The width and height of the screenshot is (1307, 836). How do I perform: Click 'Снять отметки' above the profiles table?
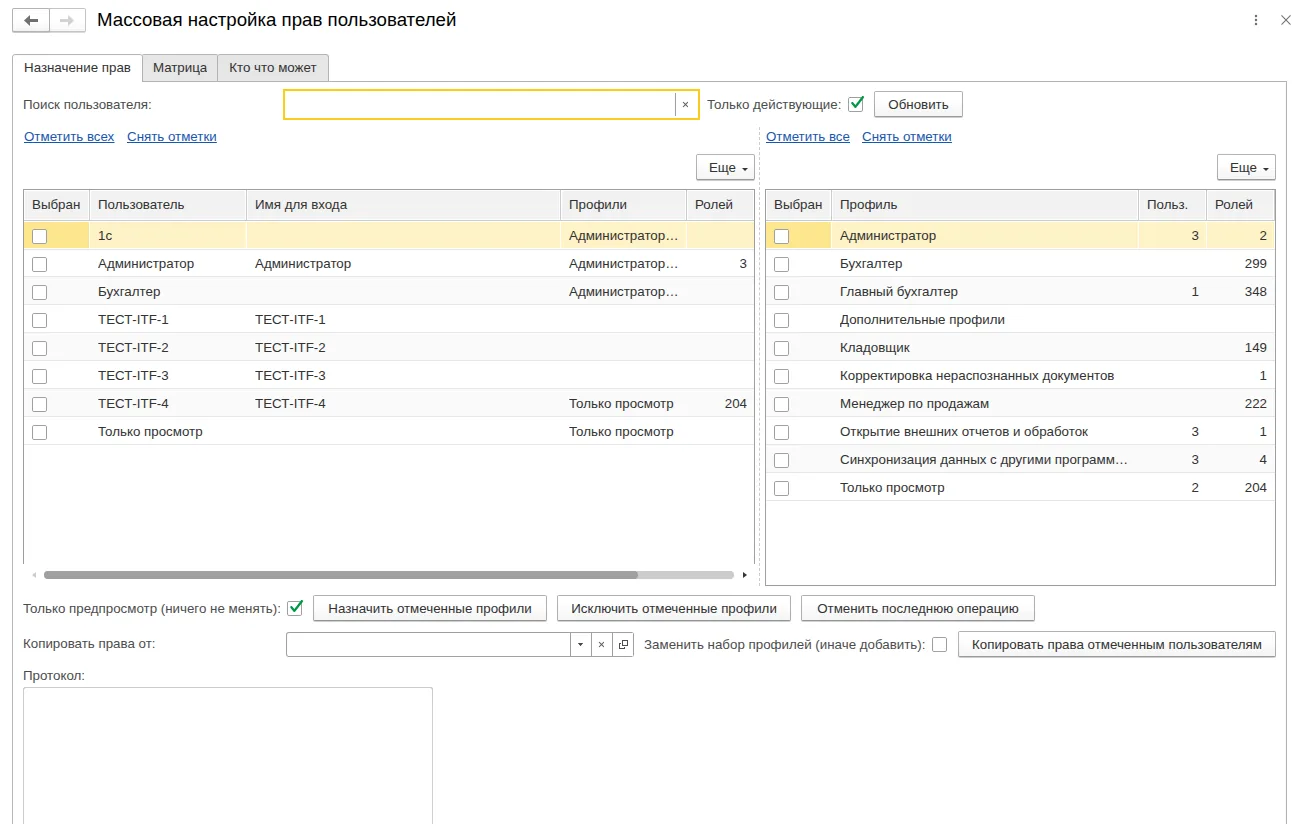907,137
